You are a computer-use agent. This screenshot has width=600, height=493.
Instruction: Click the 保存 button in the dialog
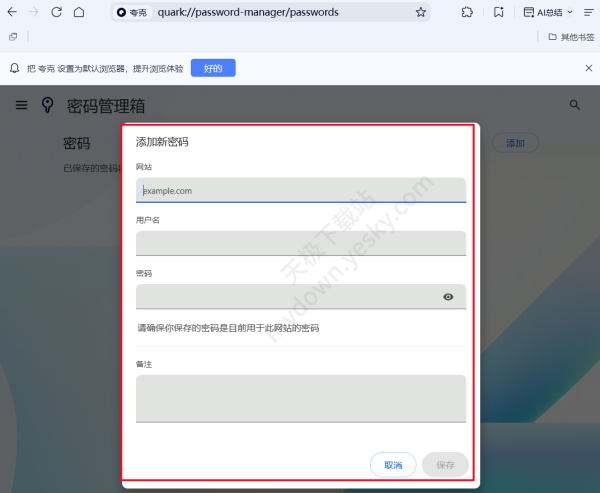tap(445, 465)
